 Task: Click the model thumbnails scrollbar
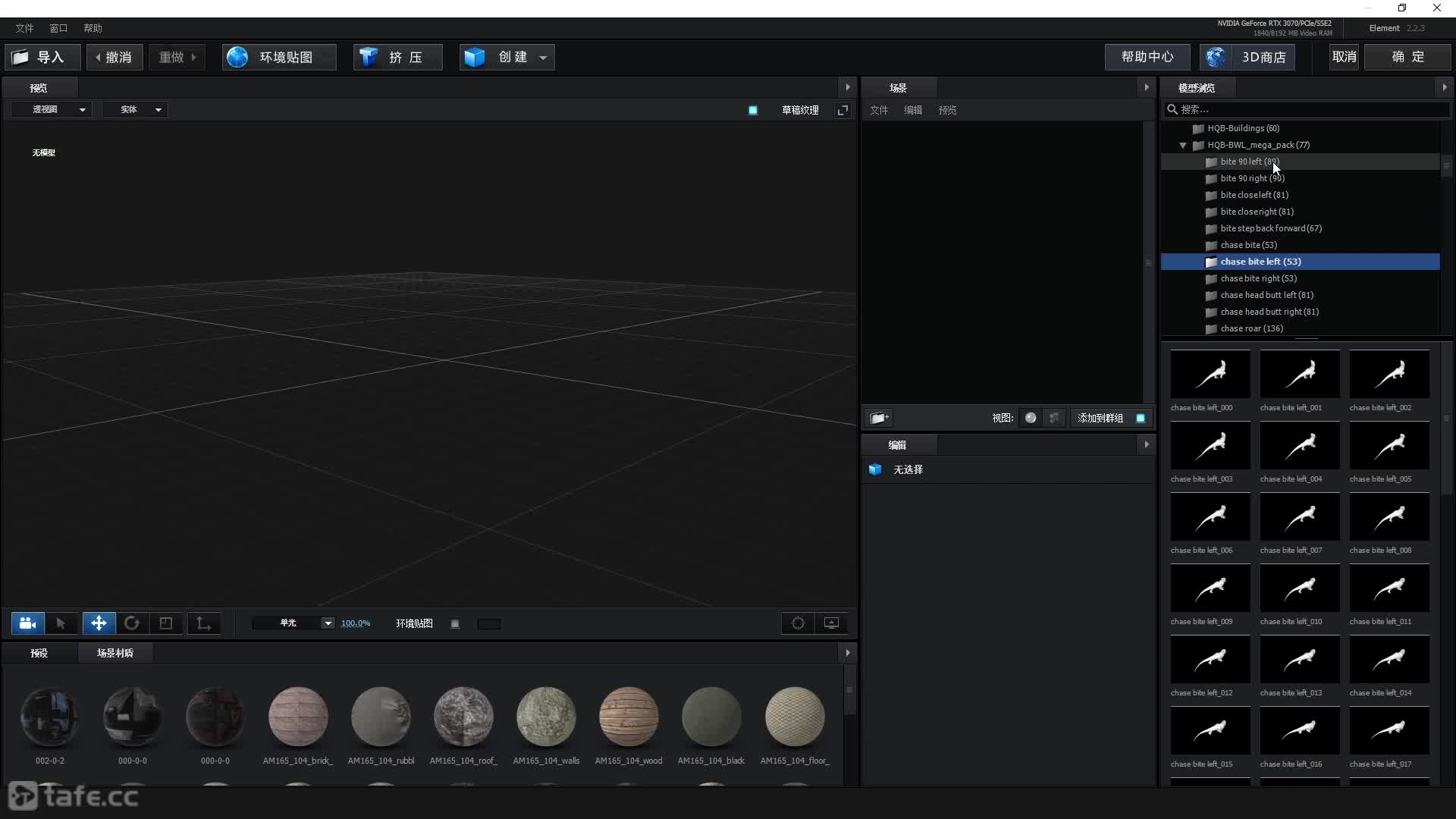click(1446, 419)
